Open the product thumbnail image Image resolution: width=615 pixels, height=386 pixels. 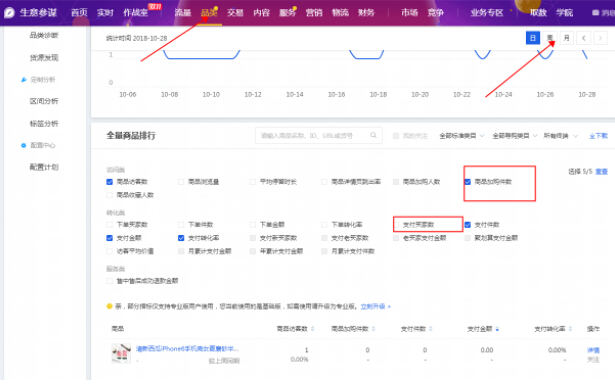121,353
